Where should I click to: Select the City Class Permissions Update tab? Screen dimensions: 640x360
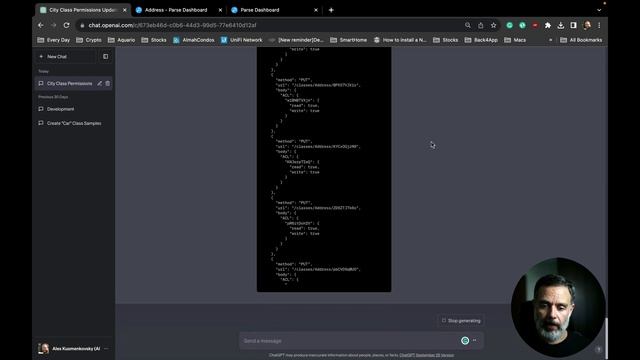point(82,10)
